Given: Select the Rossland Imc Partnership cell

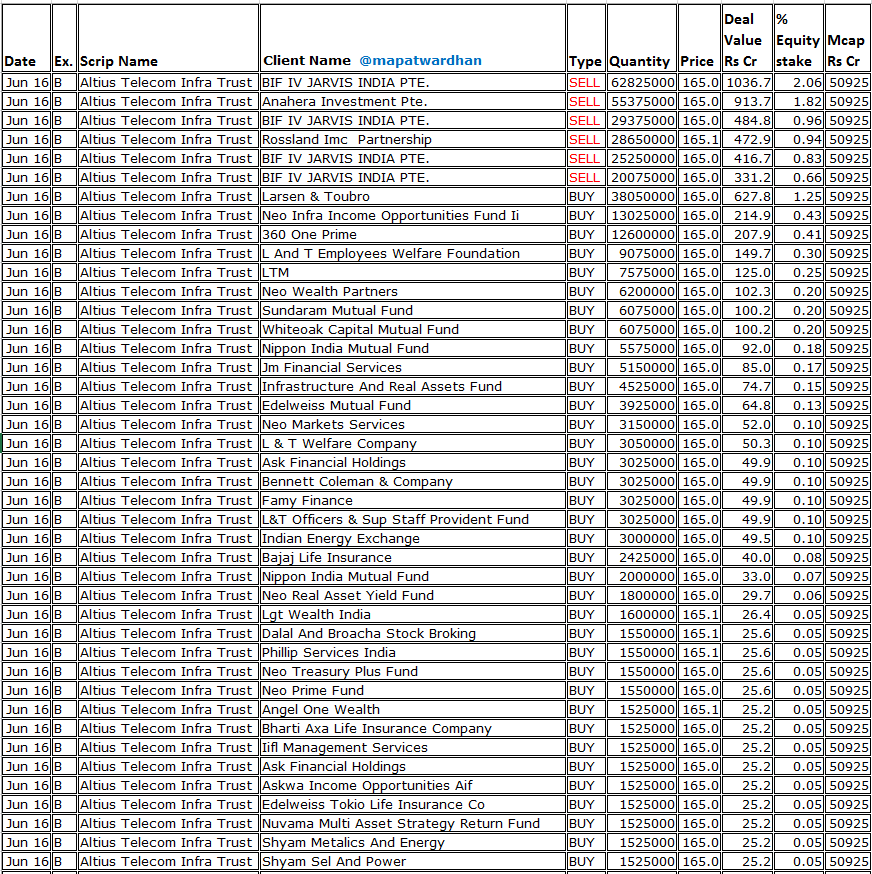Looking at the screenshot, I should pos(413,139).
